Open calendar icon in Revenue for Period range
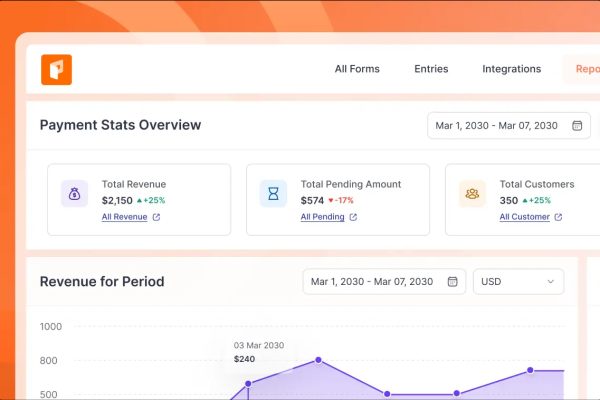This screenshot has width=600, height=400. point(452,282)
